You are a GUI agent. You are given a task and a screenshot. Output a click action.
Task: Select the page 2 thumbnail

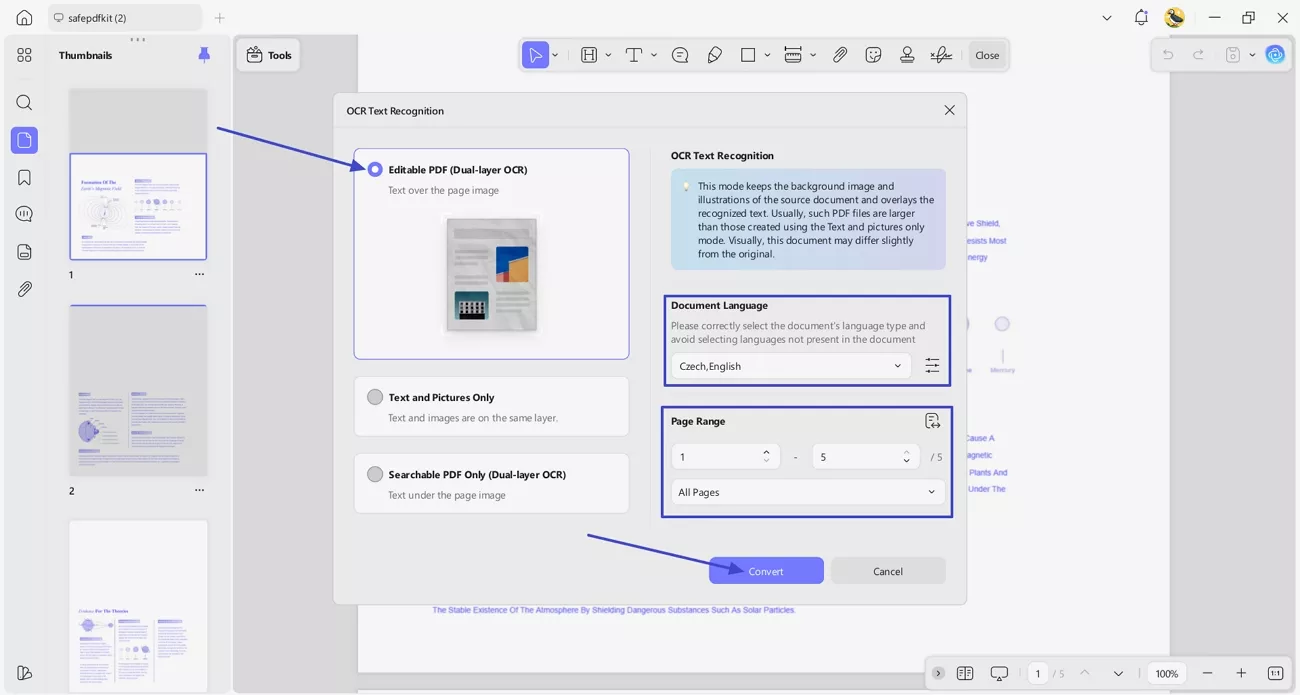(x=138, y=391)
